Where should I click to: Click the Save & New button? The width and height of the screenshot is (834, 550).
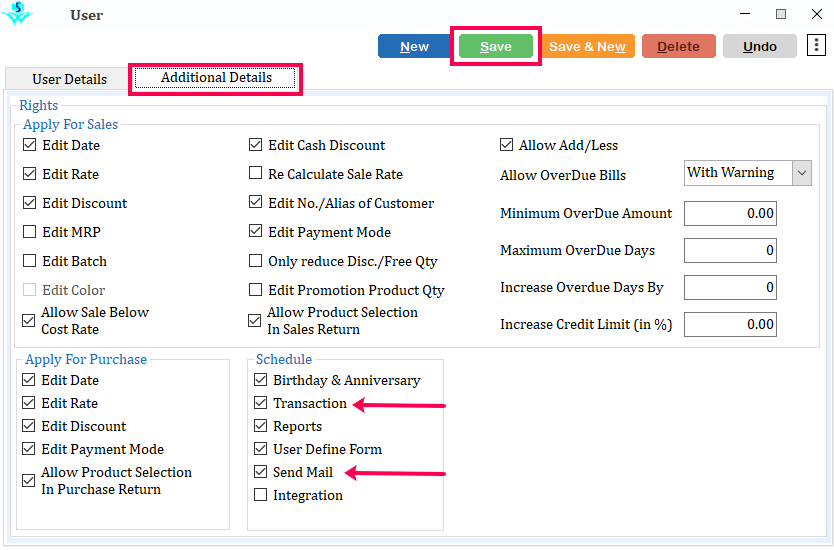tap(587, 46)
